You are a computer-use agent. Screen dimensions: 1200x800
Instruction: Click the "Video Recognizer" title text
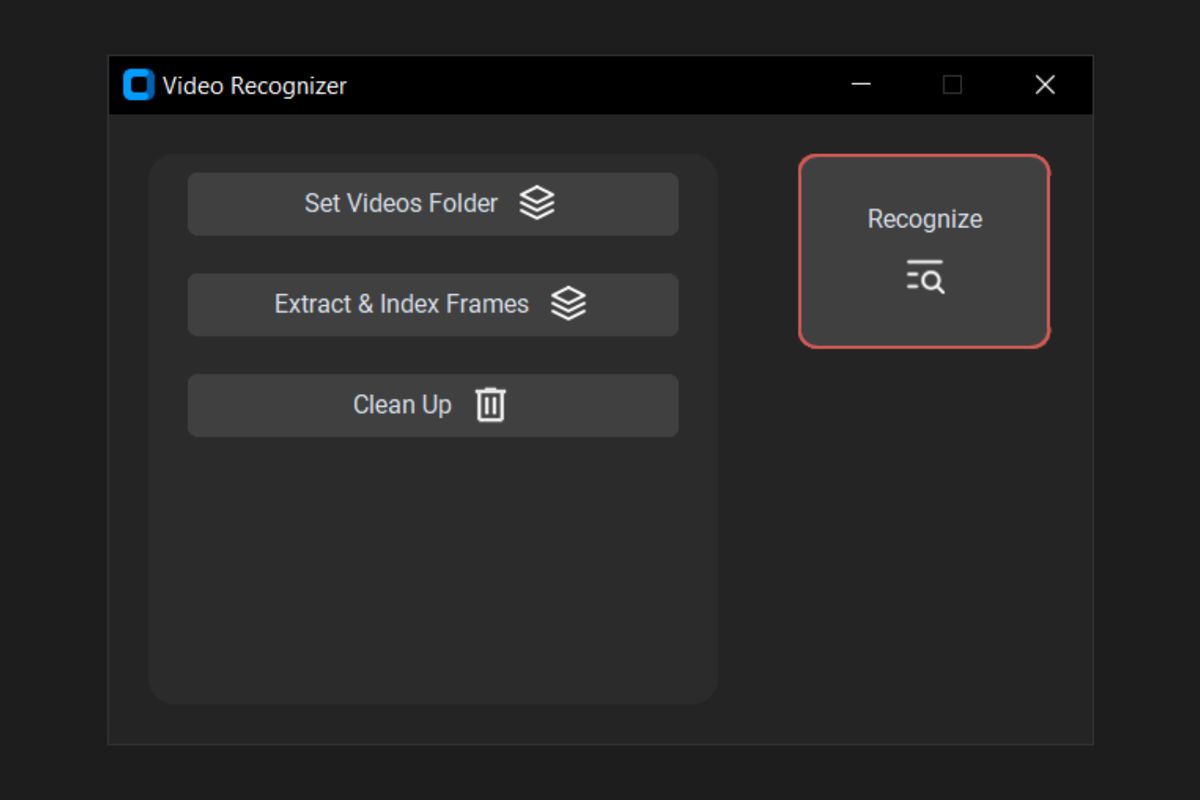(x=254, y=86)
